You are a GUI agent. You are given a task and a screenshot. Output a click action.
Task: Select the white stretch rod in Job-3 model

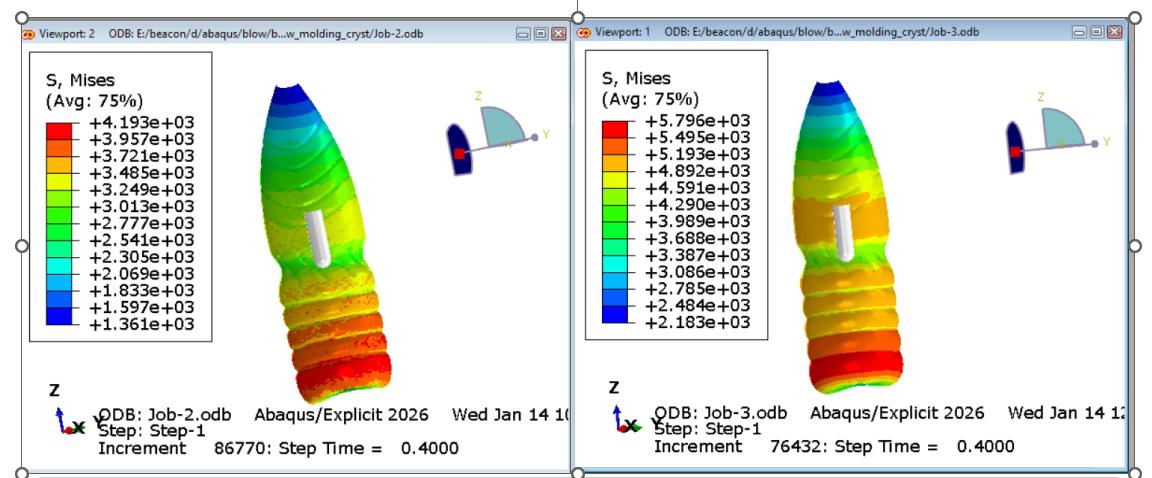click(x=843, y=232)
